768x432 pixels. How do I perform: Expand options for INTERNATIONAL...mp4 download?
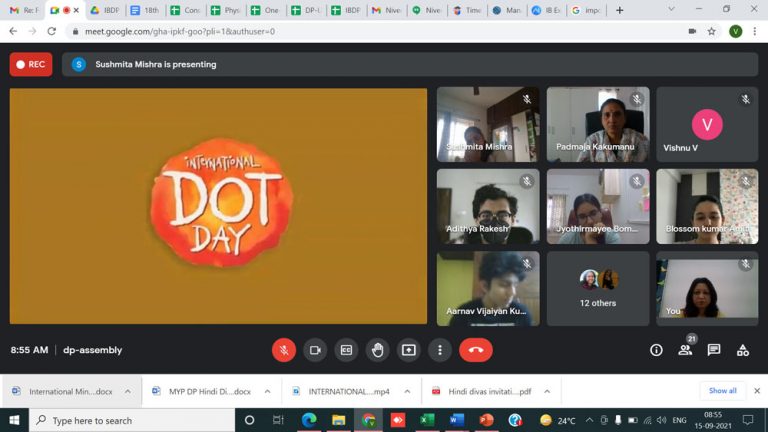[408, 391]
